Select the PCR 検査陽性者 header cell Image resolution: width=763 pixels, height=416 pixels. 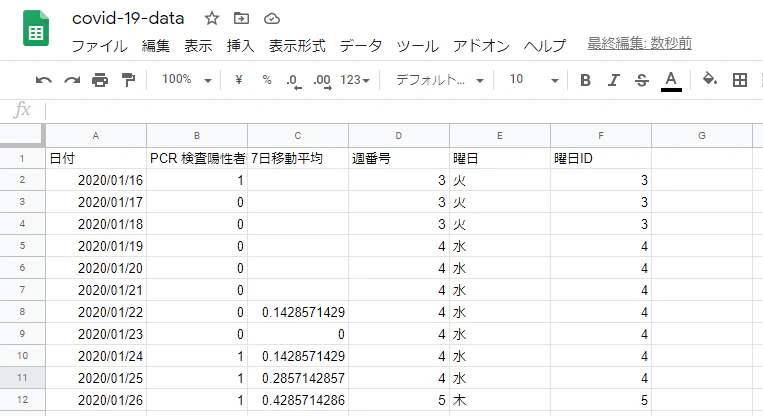[197, 158]
